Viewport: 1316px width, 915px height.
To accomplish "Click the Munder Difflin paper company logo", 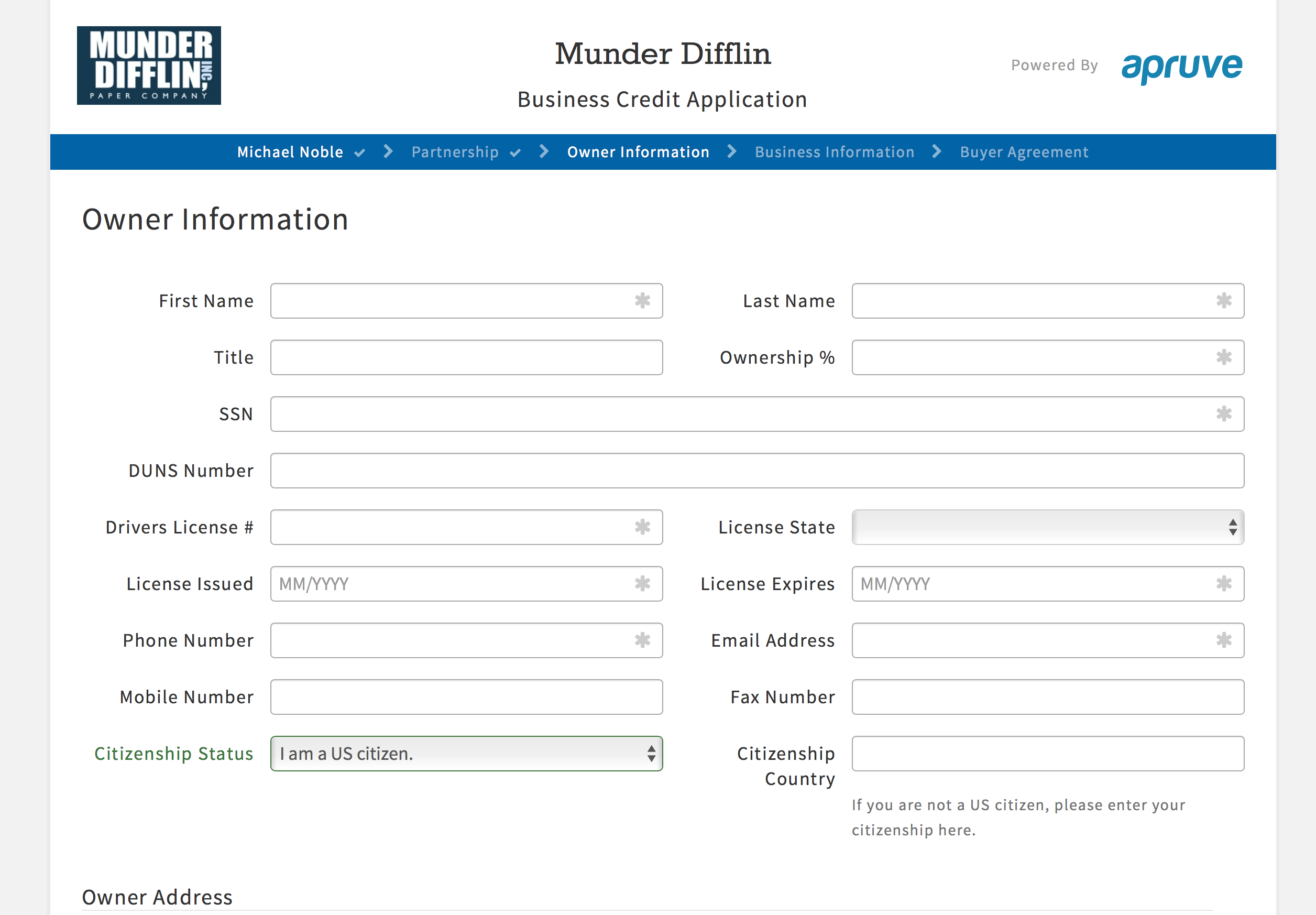I will tap(148, 66).
